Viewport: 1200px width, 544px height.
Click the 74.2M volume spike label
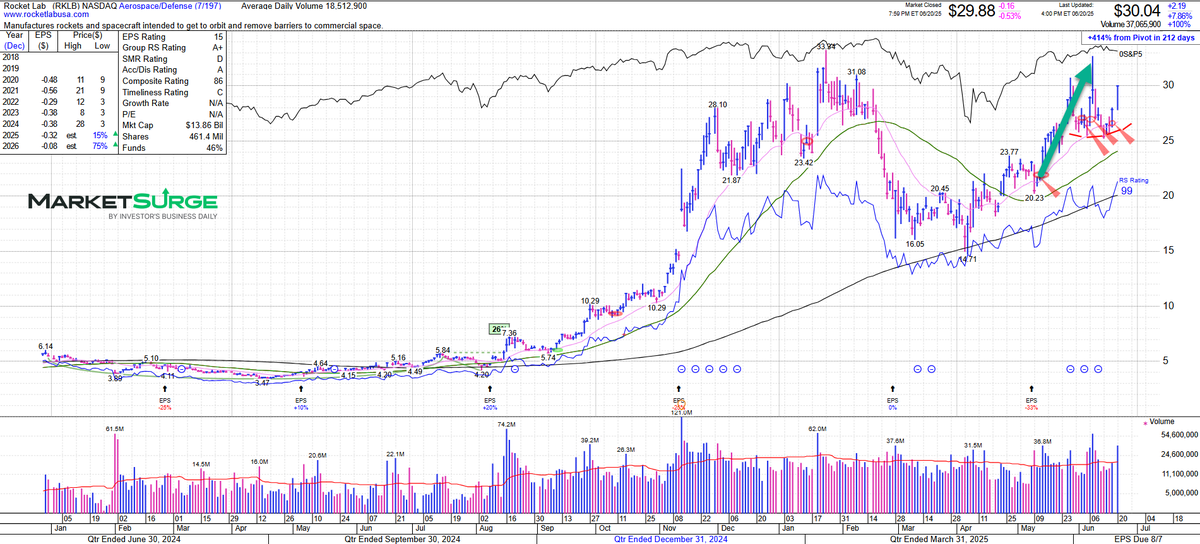(x=505, y=425)
